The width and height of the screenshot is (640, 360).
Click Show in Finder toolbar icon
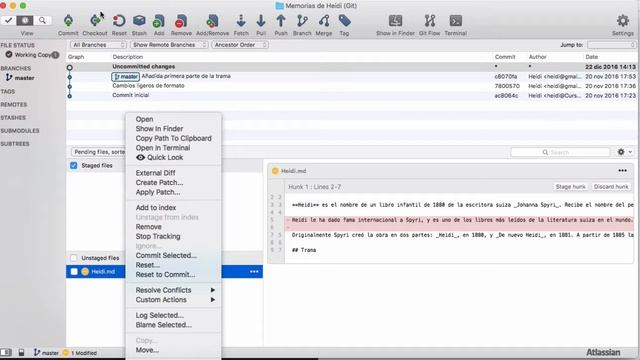395,21
